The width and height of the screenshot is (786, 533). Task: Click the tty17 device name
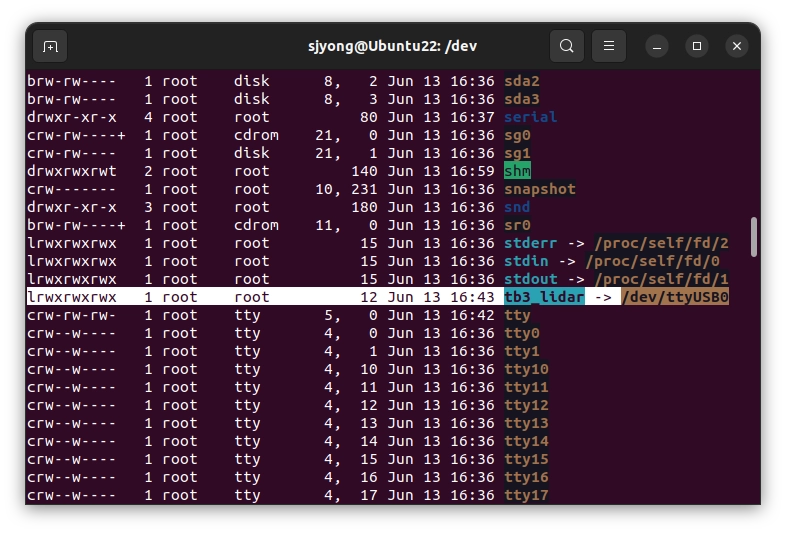pos(526,495)
